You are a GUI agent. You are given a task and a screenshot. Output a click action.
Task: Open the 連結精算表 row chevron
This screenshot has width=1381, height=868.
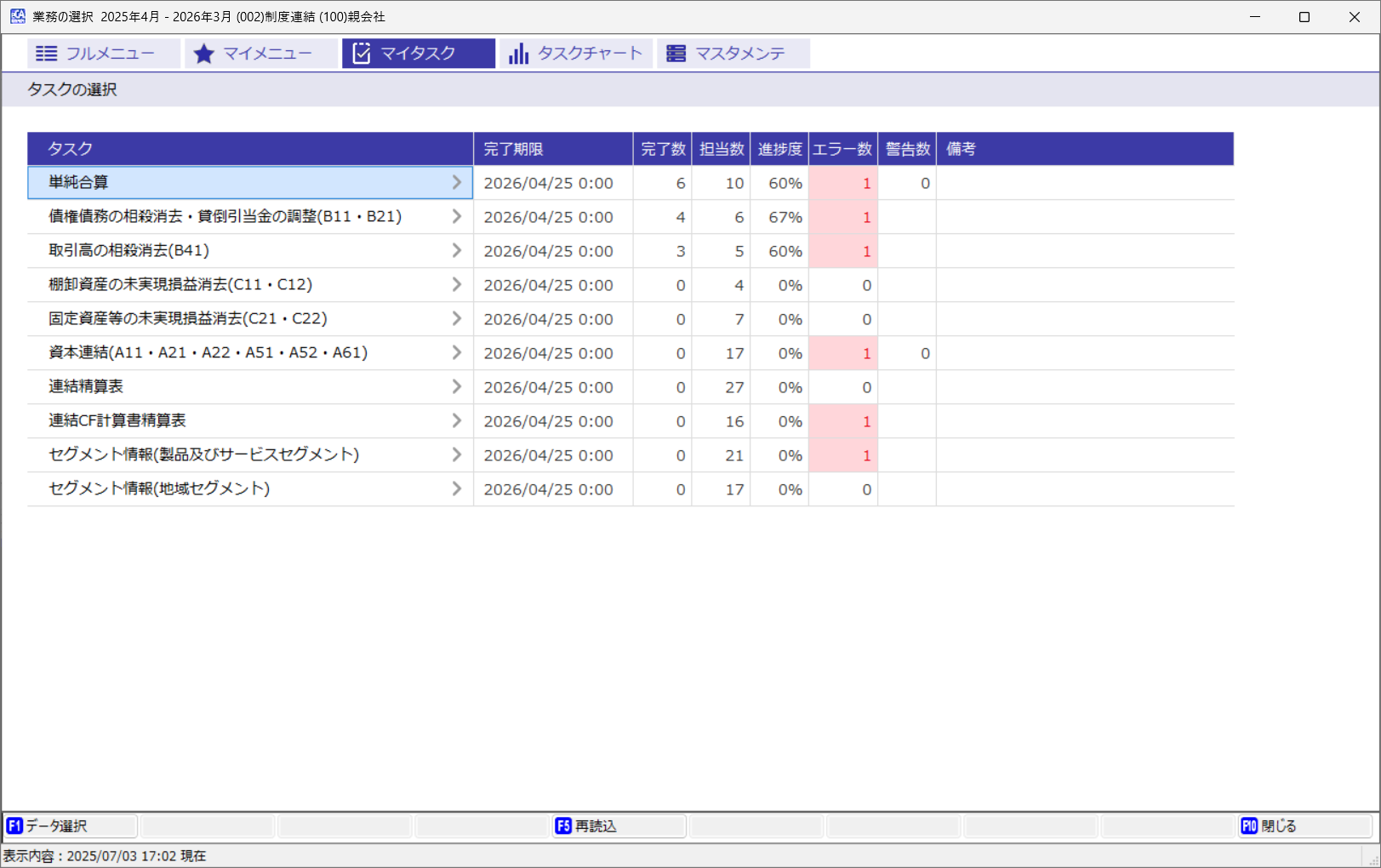(x=457, y=387)
